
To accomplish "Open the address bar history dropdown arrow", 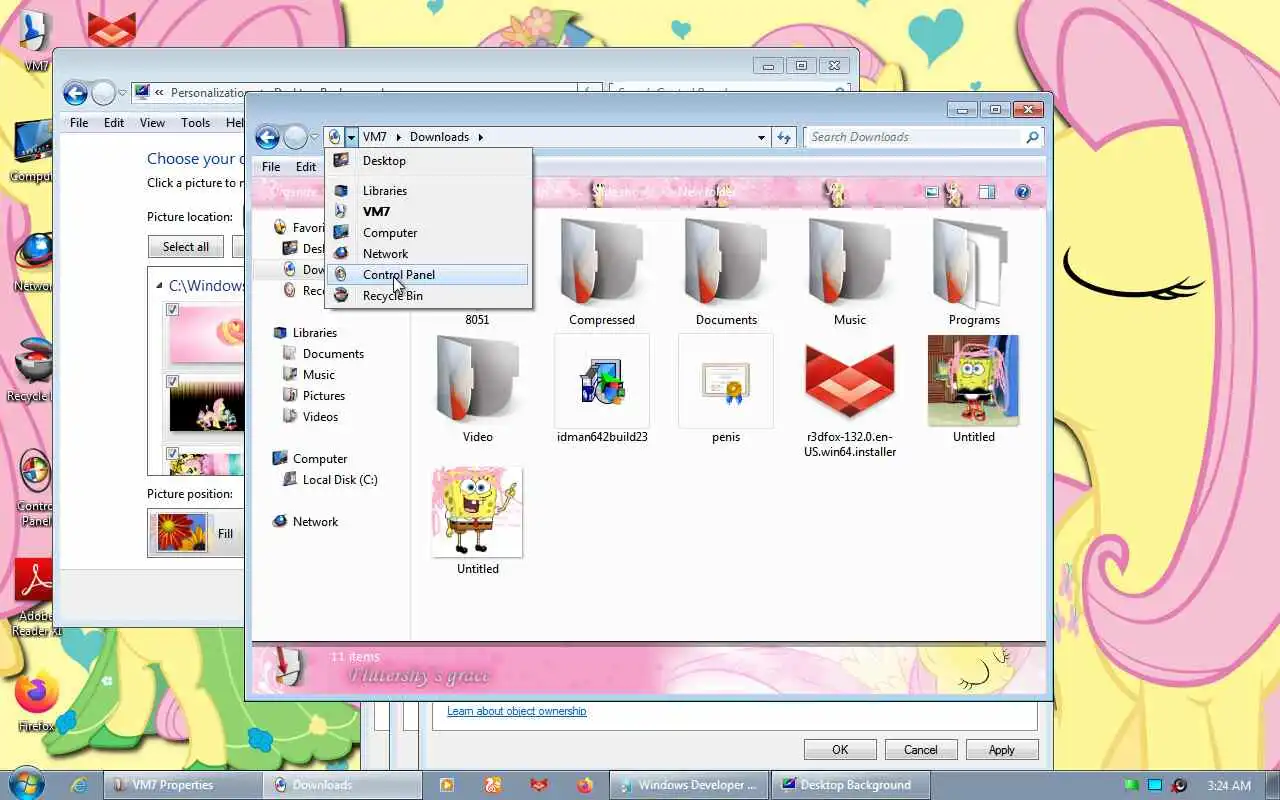I will [x=762, y=137].
